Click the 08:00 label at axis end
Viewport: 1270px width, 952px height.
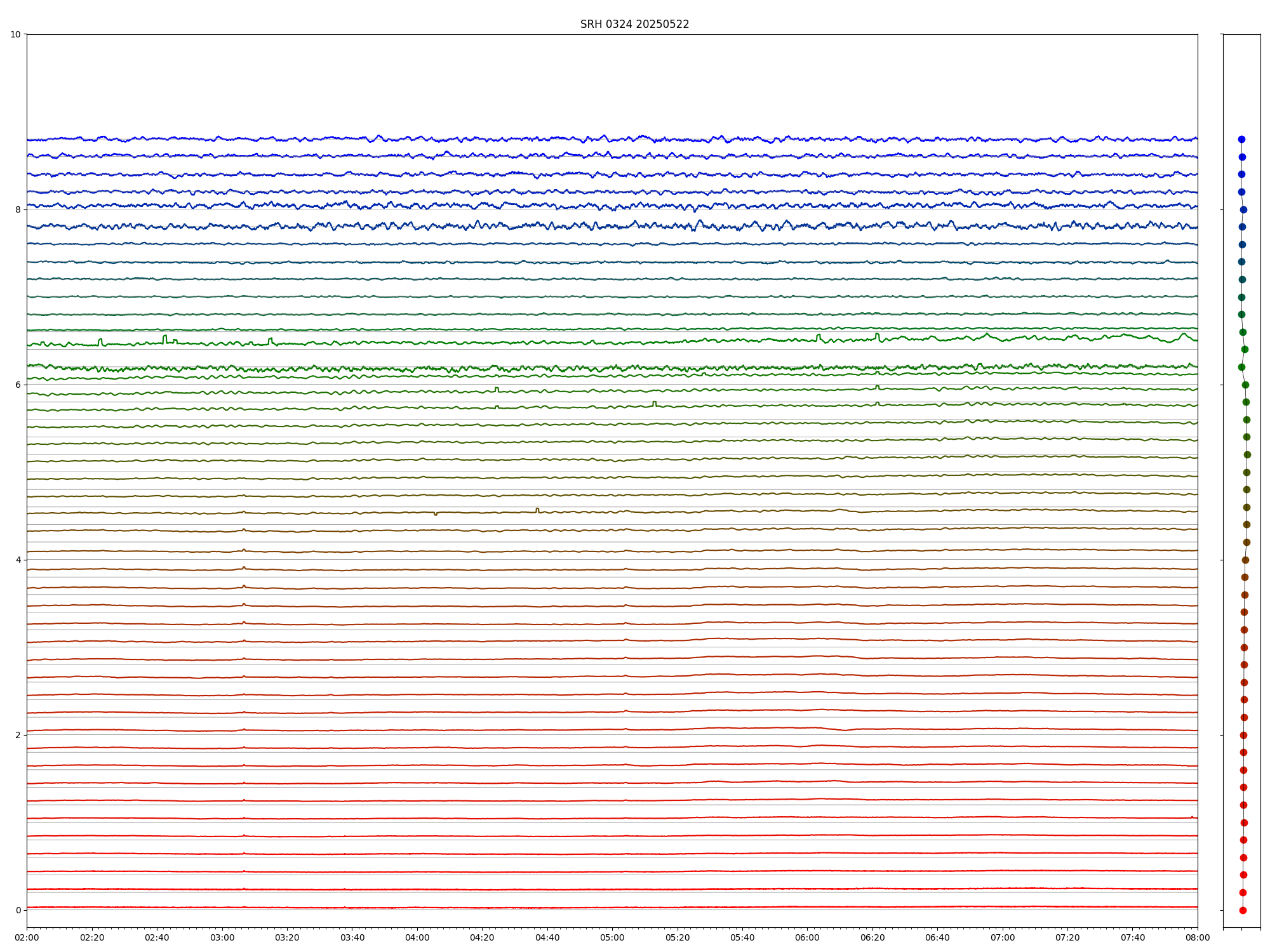tap(1198, 937)
